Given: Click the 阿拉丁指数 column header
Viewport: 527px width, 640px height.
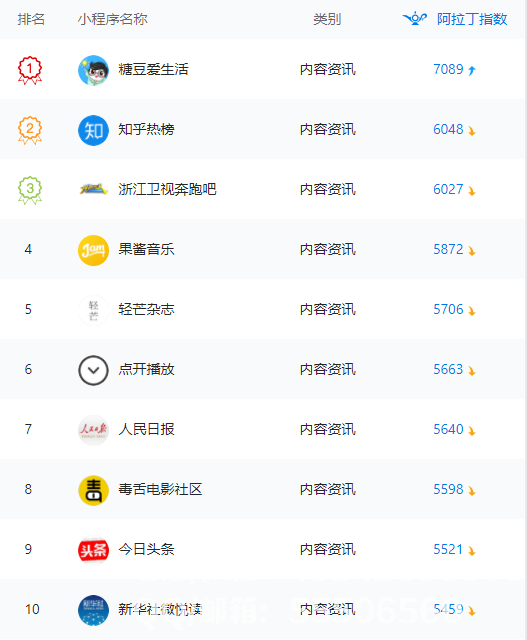Looking at the screenshot, I should pos(472,19).
